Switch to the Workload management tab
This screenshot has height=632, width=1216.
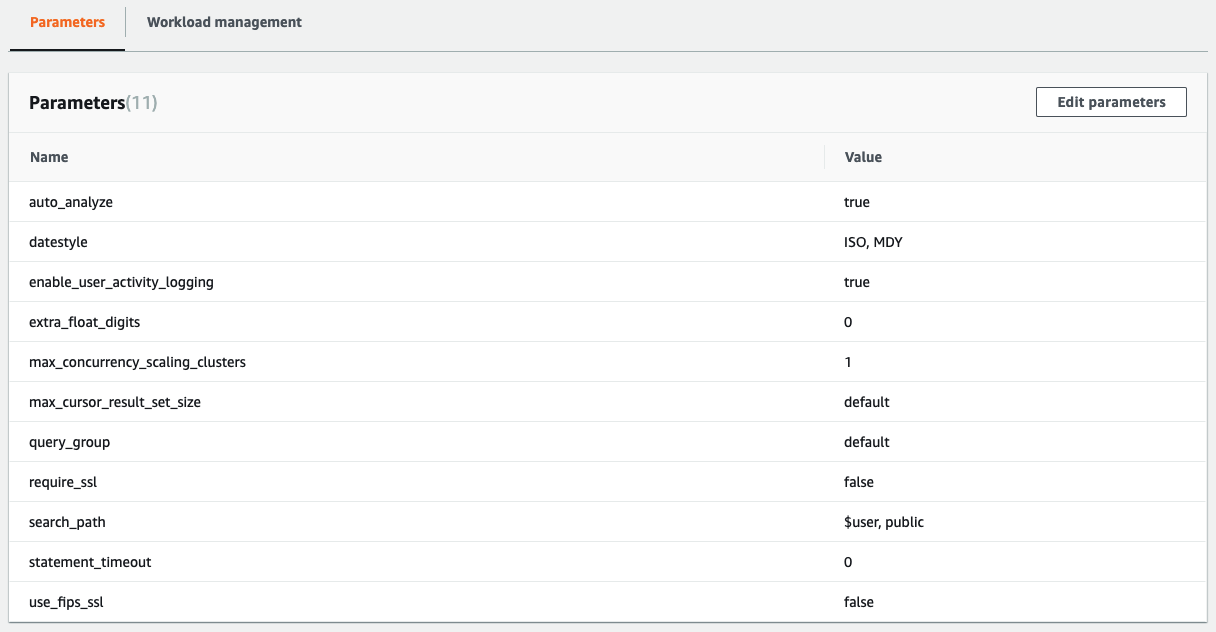223,21
